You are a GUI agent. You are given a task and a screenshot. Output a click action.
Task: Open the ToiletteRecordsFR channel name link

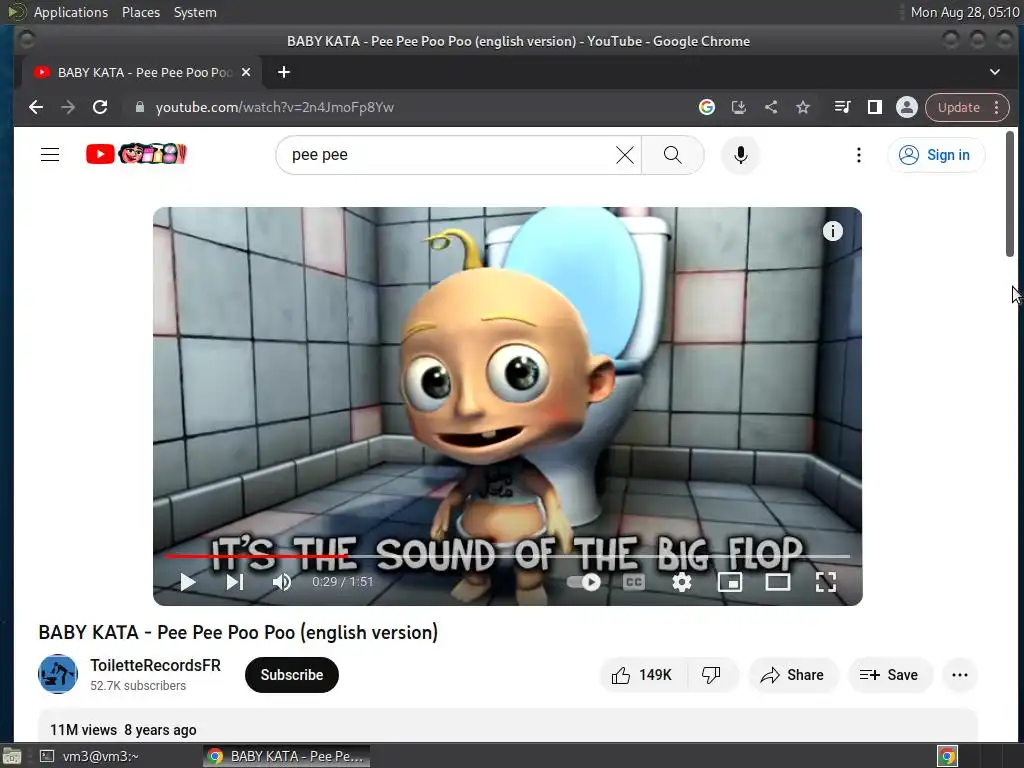pyautogui.click(x=155, y=665)
